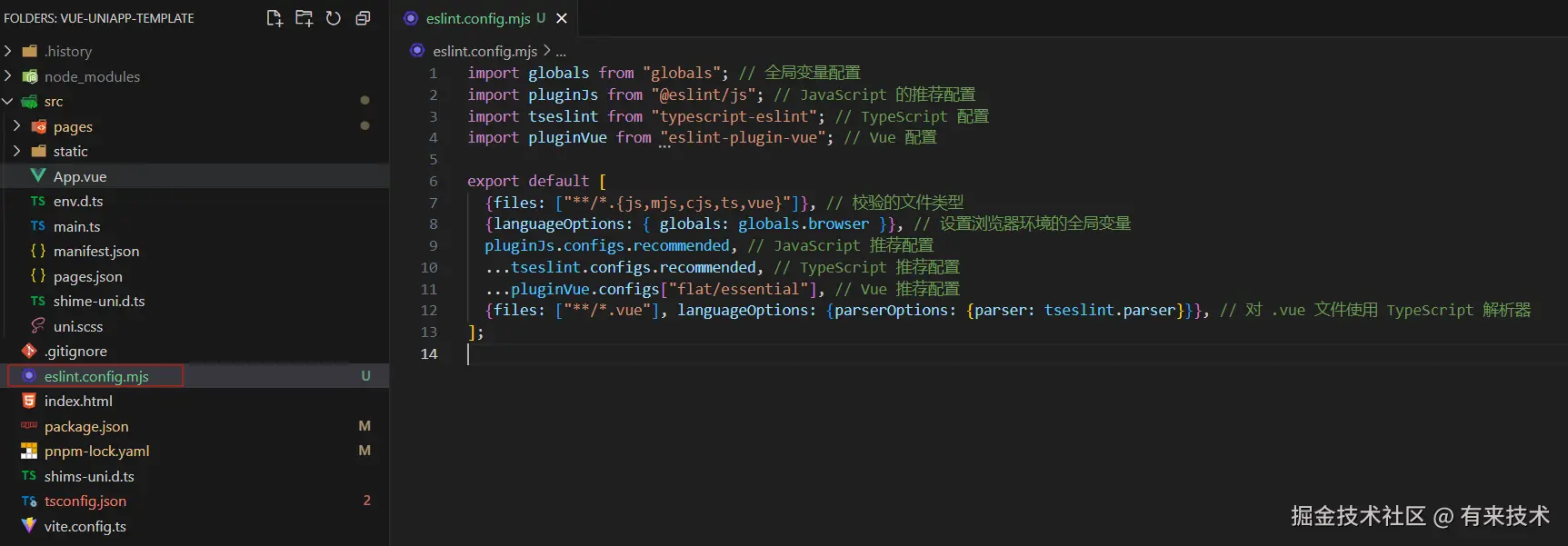1568x546 pixels.
Task: Expand the pages folder chevron
Action: click(x=17, y=126)
